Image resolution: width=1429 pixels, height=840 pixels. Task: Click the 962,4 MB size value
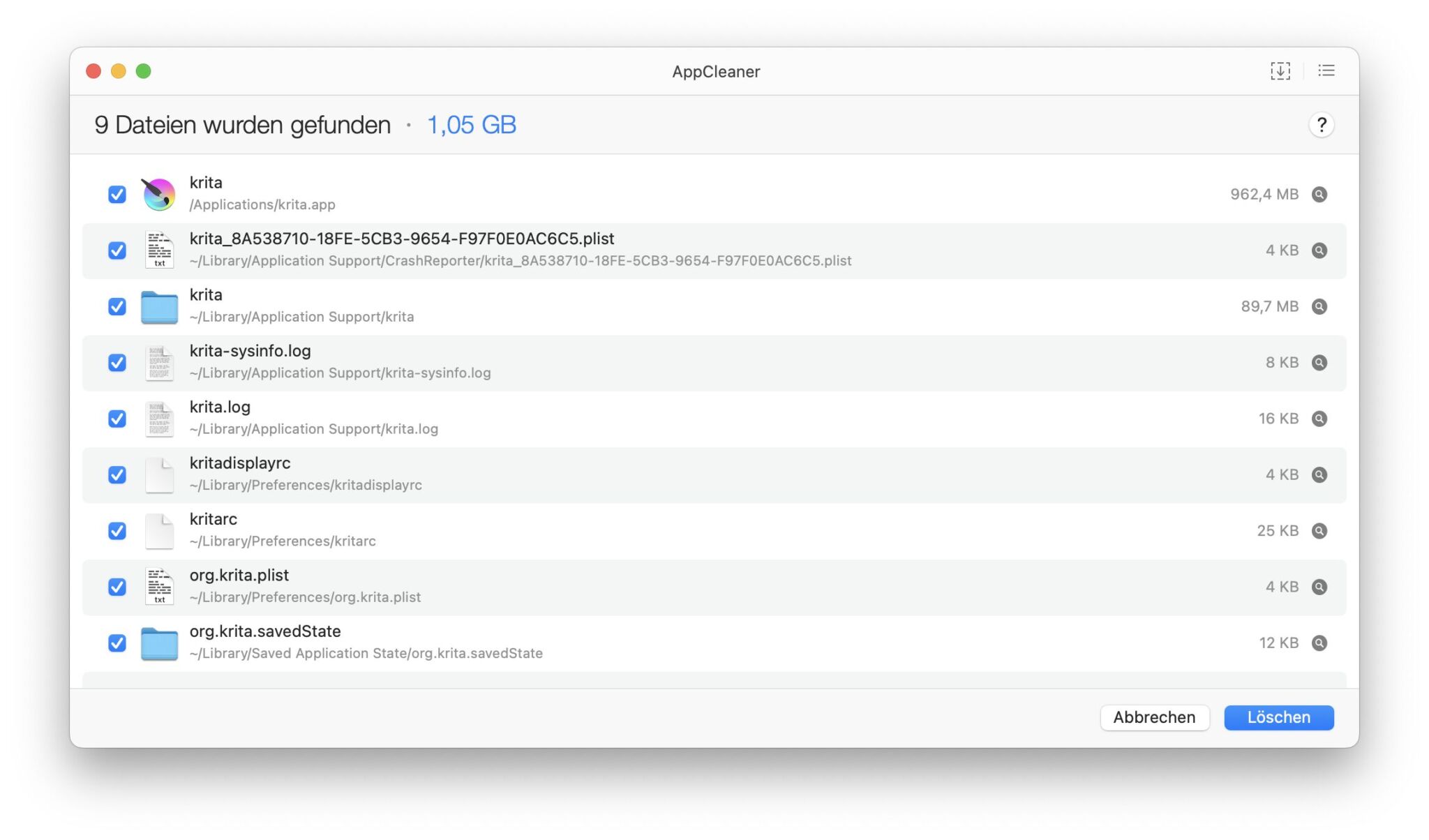(1264, 194)
